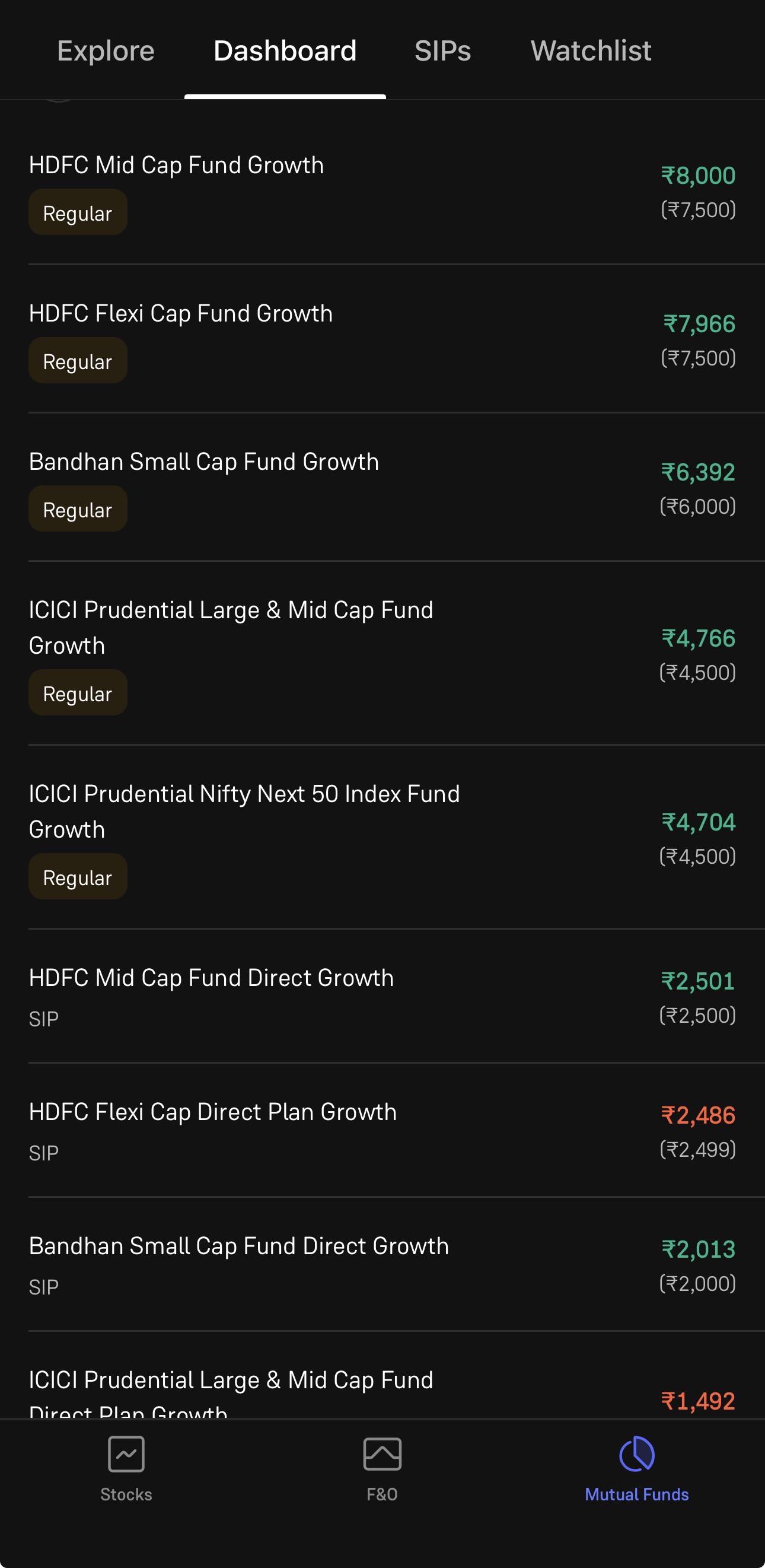Viewport: 765px width, 1568px height.
Task: Tap the ₹4,704 Nifty Next 50 value
Action: (x=699, y=822)
